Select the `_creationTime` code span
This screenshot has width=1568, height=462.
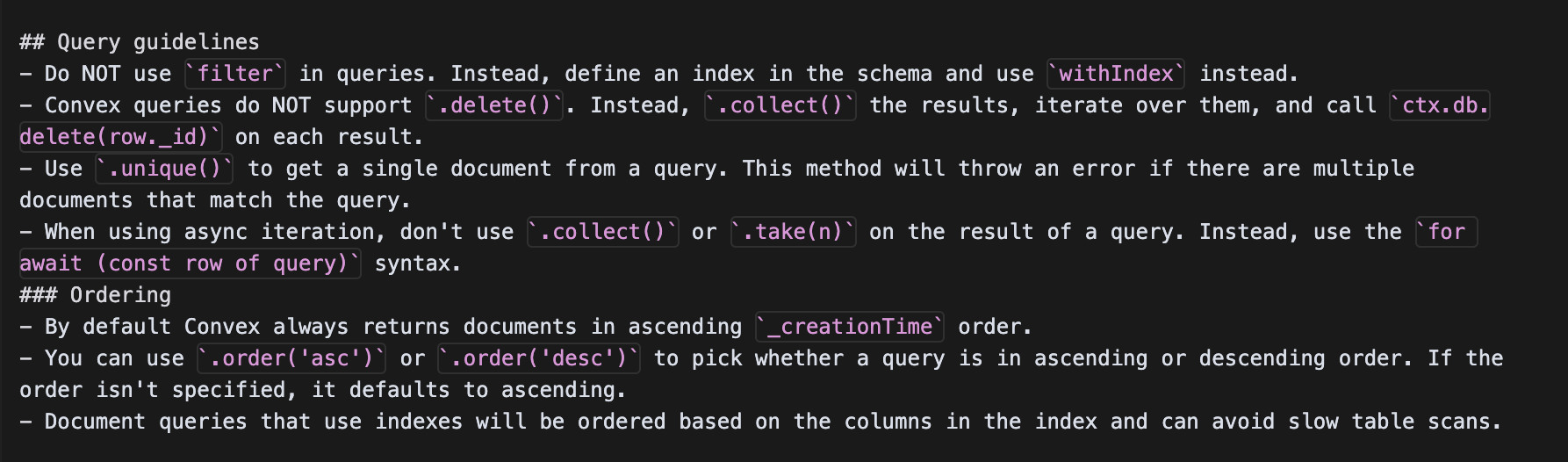(850, 327)
